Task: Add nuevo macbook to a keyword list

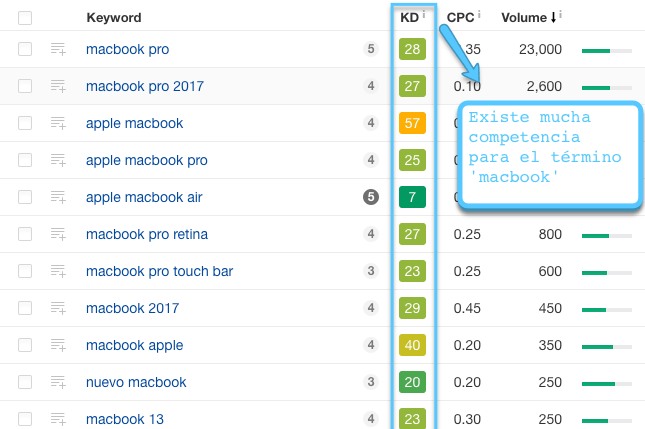Action: coord(58,382)
